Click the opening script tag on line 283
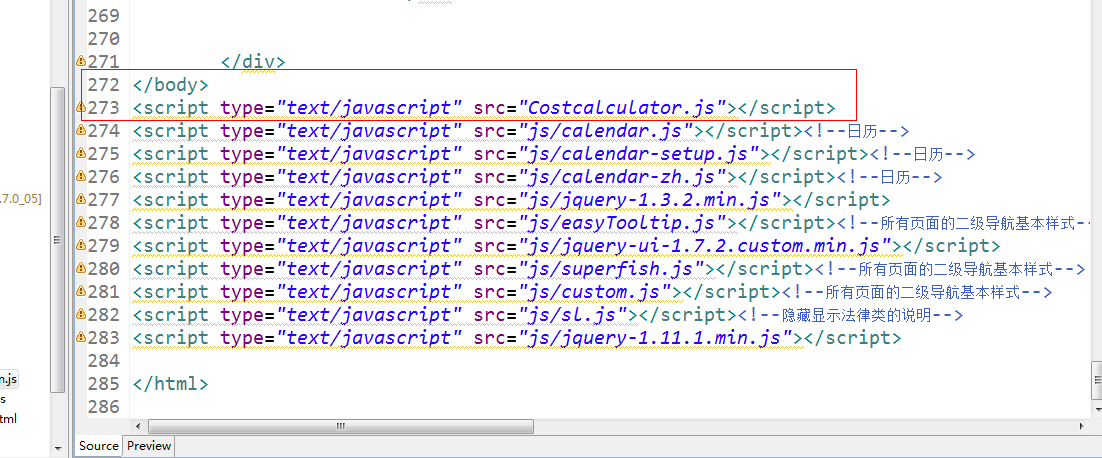Viewport: 1102px width, 458px height. pyautogui.click(x=170, y=339)
